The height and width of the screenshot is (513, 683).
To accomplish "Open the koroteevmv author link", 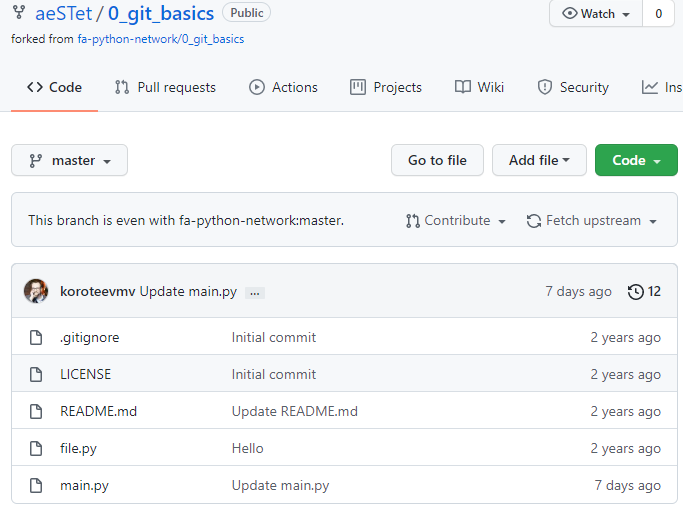I will [x=98, y=291].
